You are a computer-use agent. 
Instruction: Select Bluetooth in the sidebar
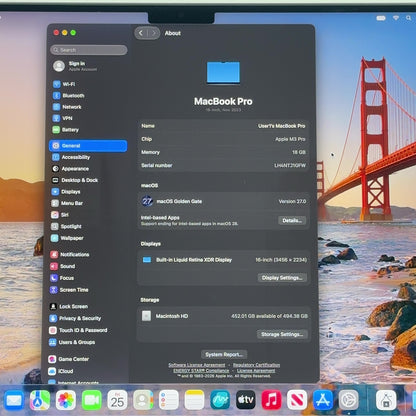[69, 96]
